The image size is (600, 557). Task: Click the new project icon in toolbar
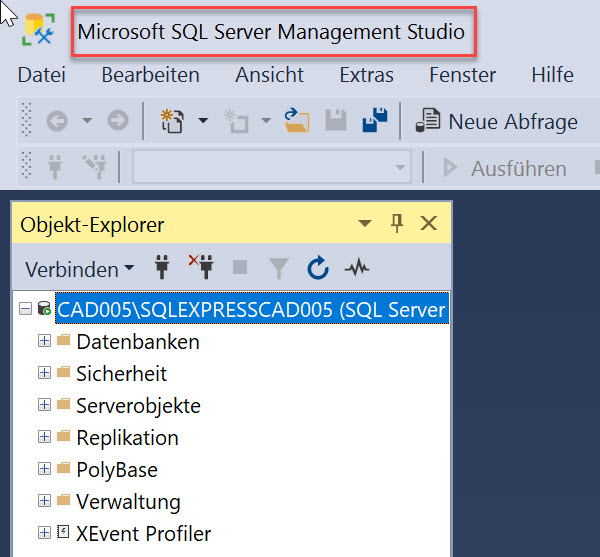point(173,121)
